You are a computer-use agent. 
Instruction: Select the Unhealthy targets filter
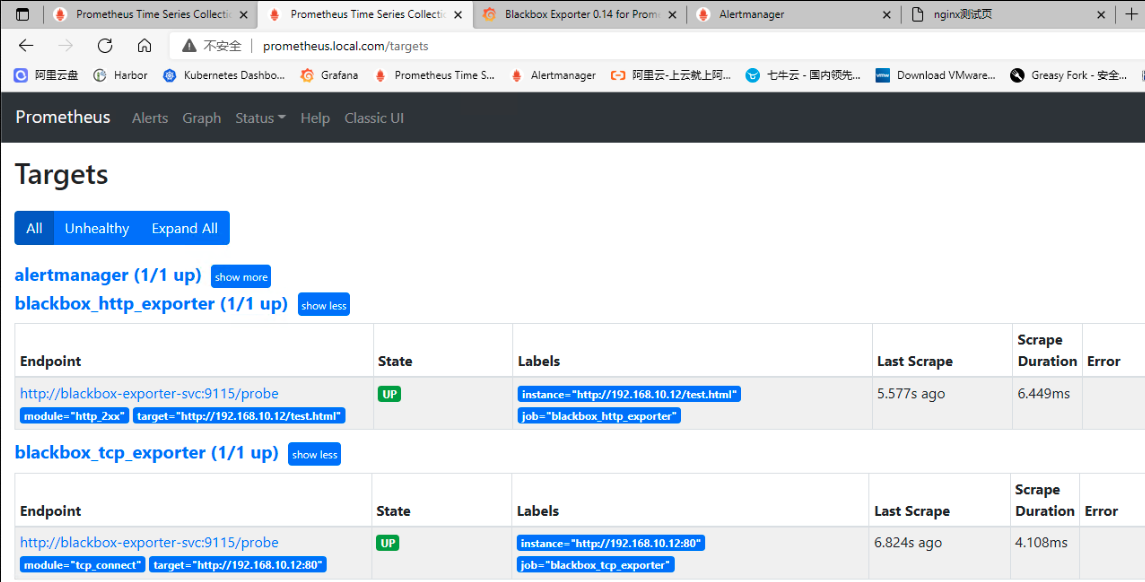tap(97, 228)
